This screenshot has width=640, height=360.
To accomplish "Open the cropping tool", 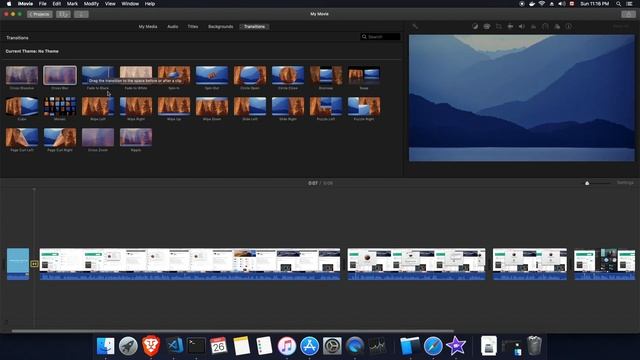I will pos(498,27).
